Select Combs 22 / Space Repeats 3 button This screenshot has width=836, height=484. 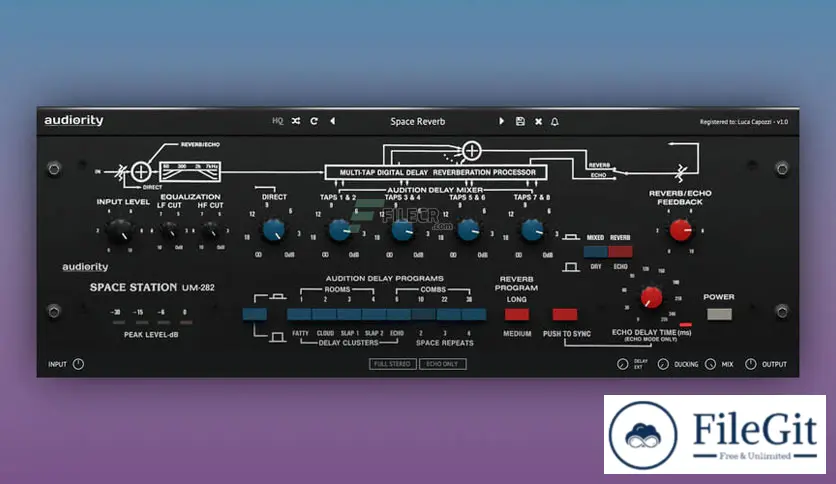[x=449, y=314]
